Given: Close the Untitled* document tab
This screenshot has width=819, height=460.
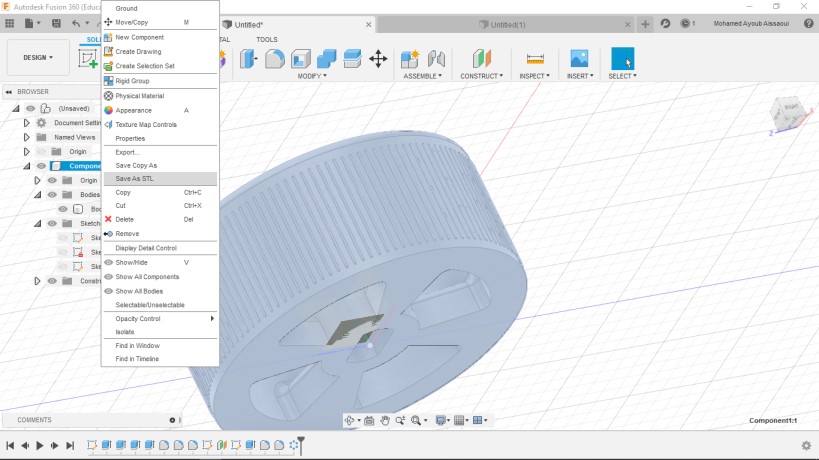Looking at the screenshot, I should tap(368, 25).
